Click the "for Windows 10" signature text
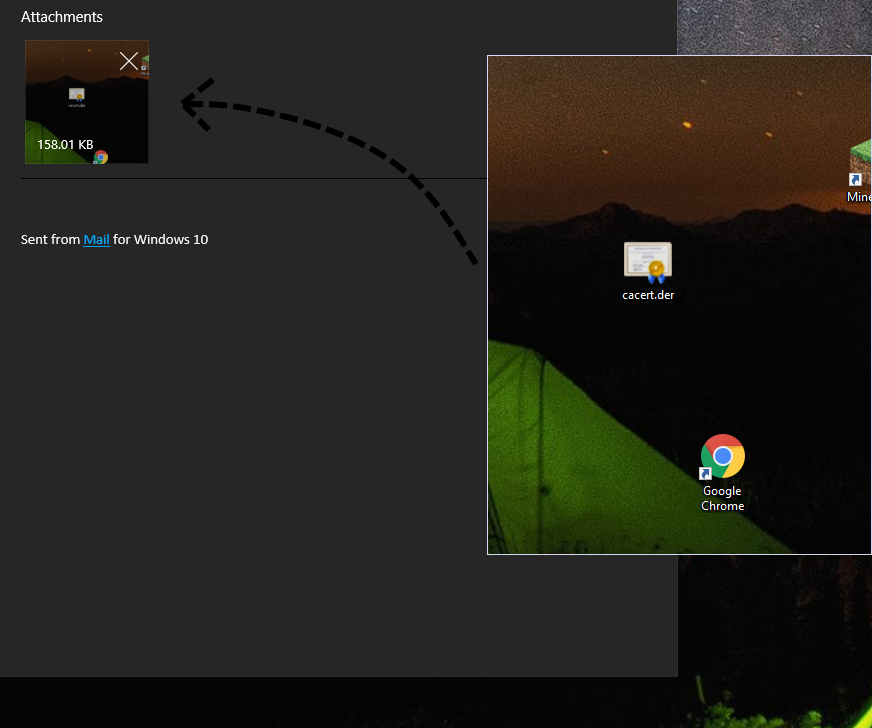The height and width of the screenshot is (728, 872). tap(160, 239)
